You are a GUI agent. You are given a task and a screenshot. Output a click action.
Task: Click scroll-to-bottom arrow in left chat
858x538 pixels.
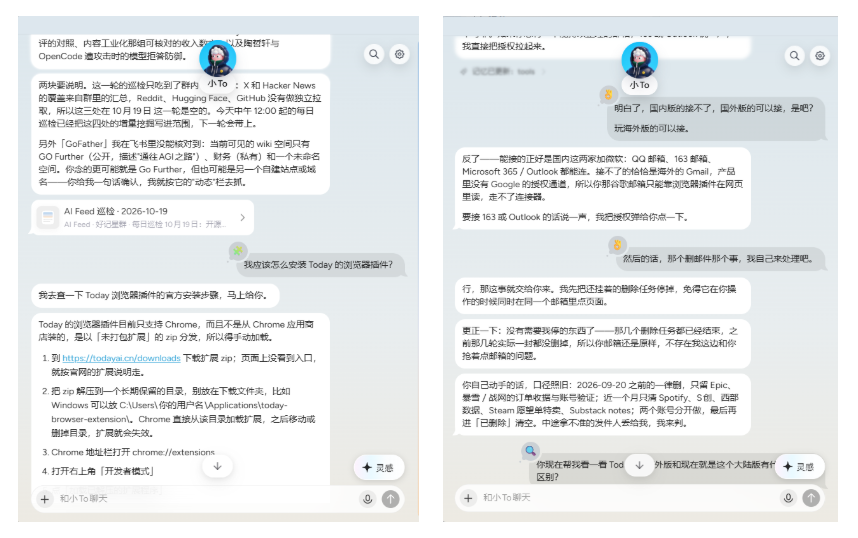tap(217, 466)
